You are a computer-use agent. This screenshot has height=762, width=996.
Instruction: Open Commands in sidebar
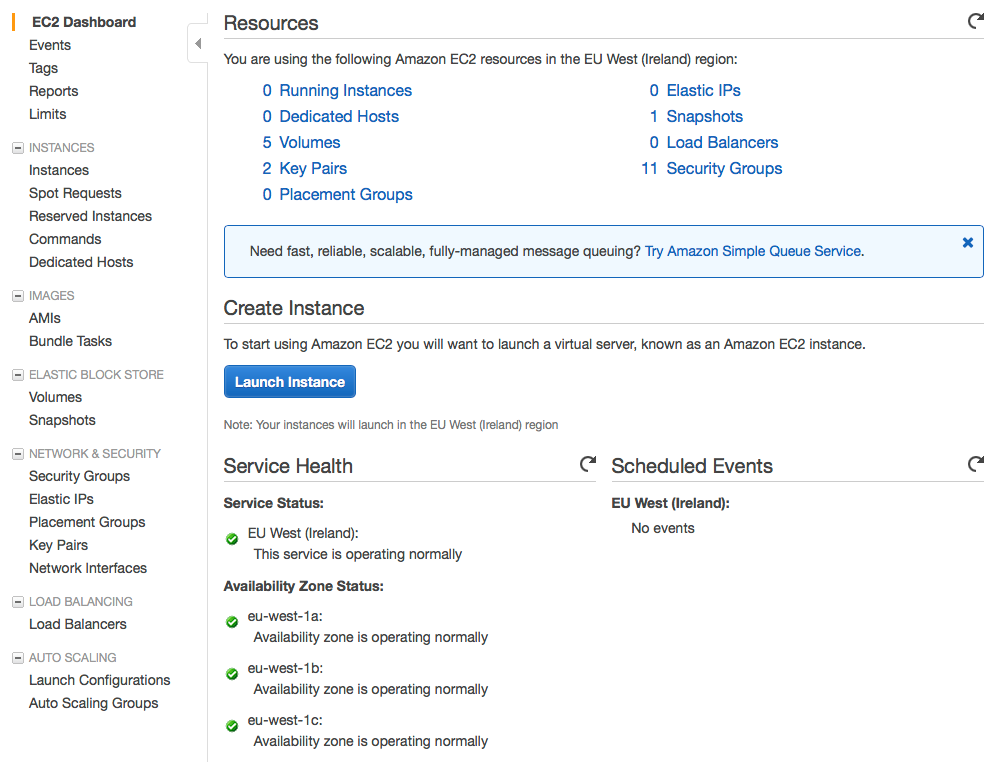(x=65, y=239)
